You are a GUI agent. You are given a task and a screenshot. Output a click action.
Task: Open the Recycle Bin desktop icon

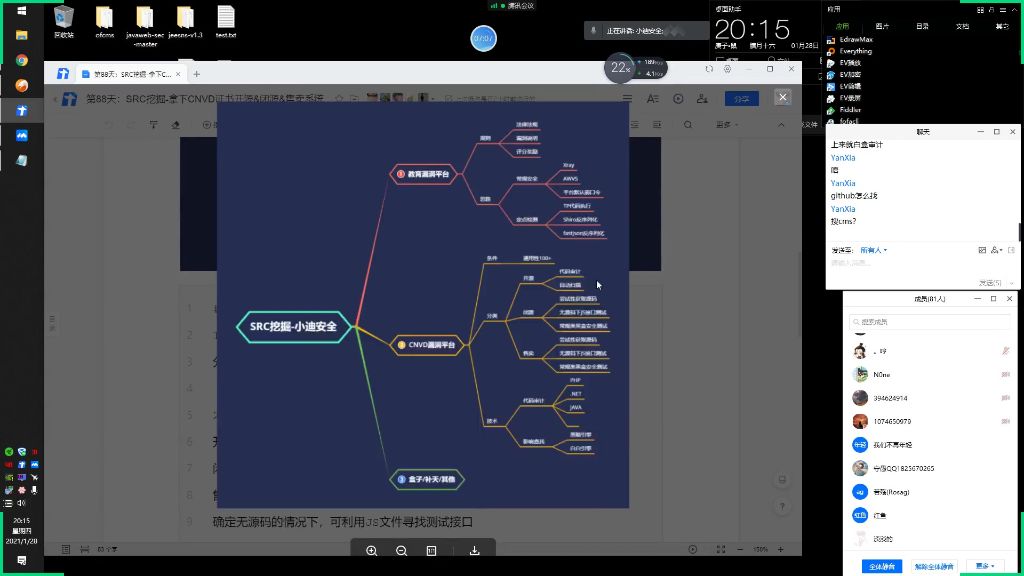click(64, 22)
